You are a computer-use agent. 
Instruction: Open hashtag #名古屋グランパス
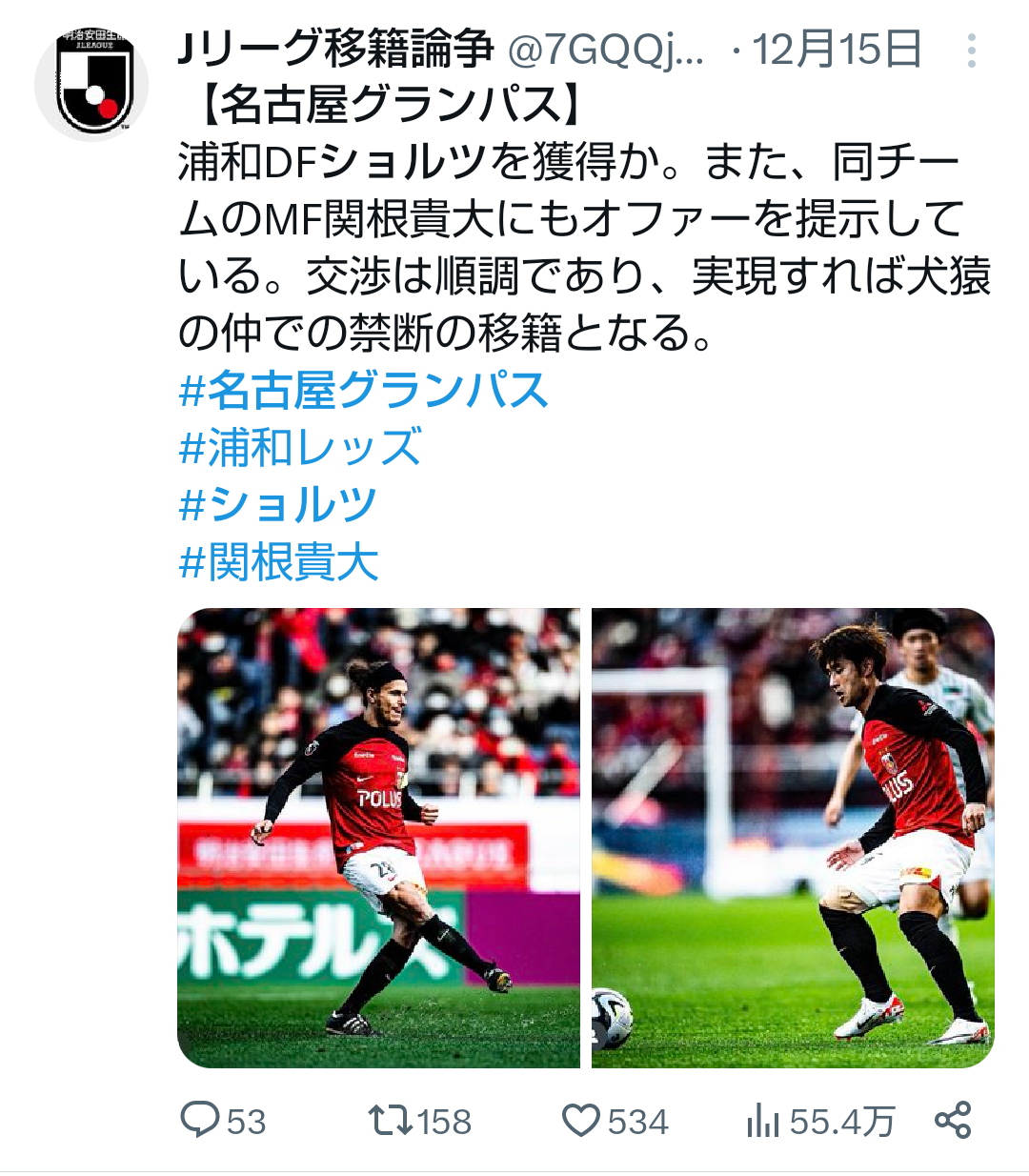(x=364, y=391)
